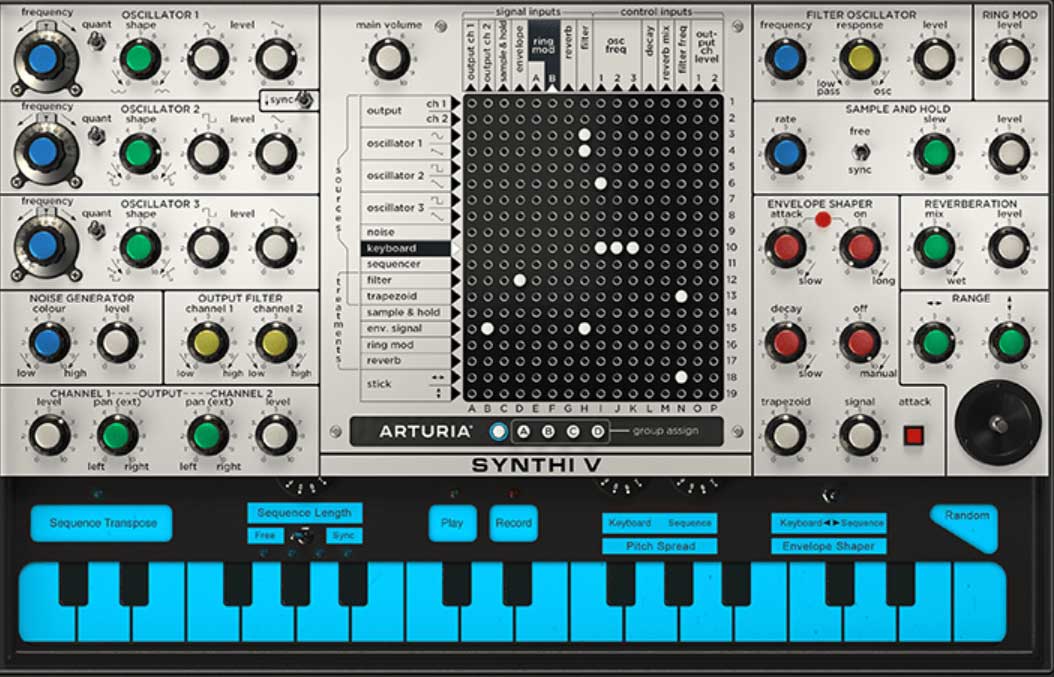This screenshot has width=1054, height=677.
Task: Click the Channel 1 green pan knob
Action: tap(117, 435)
